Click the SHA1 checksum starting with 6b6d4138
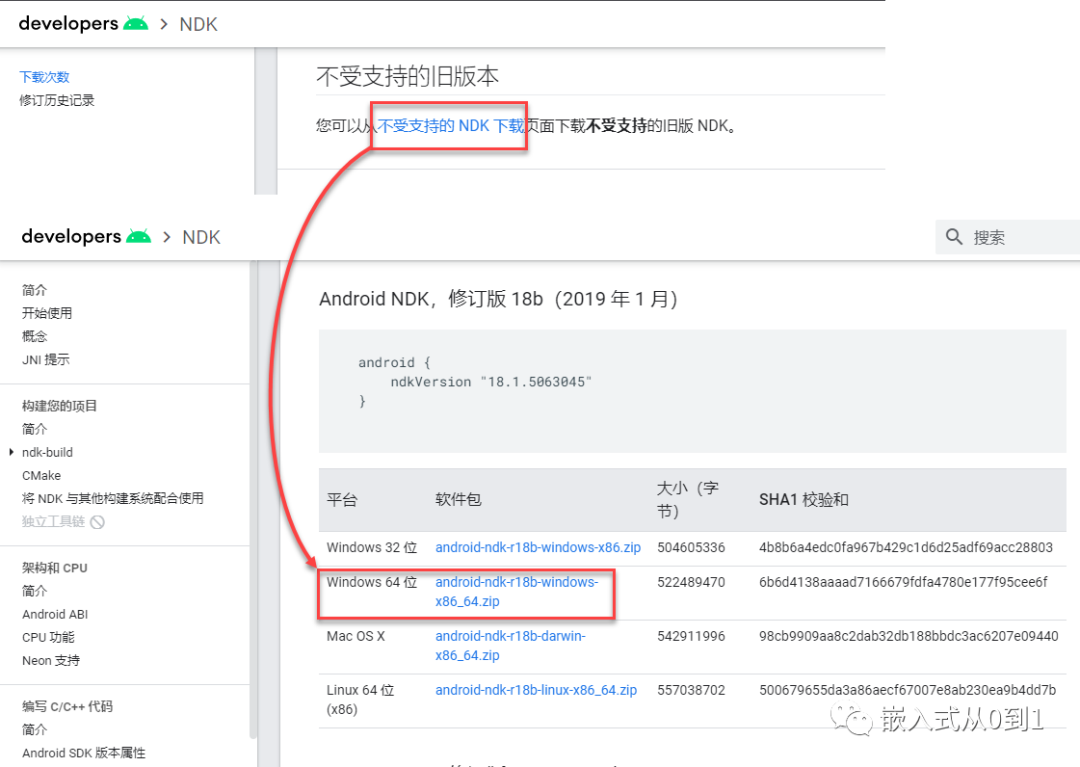The height and width of the screenshot is (767, 1080). tap(903, 582)
